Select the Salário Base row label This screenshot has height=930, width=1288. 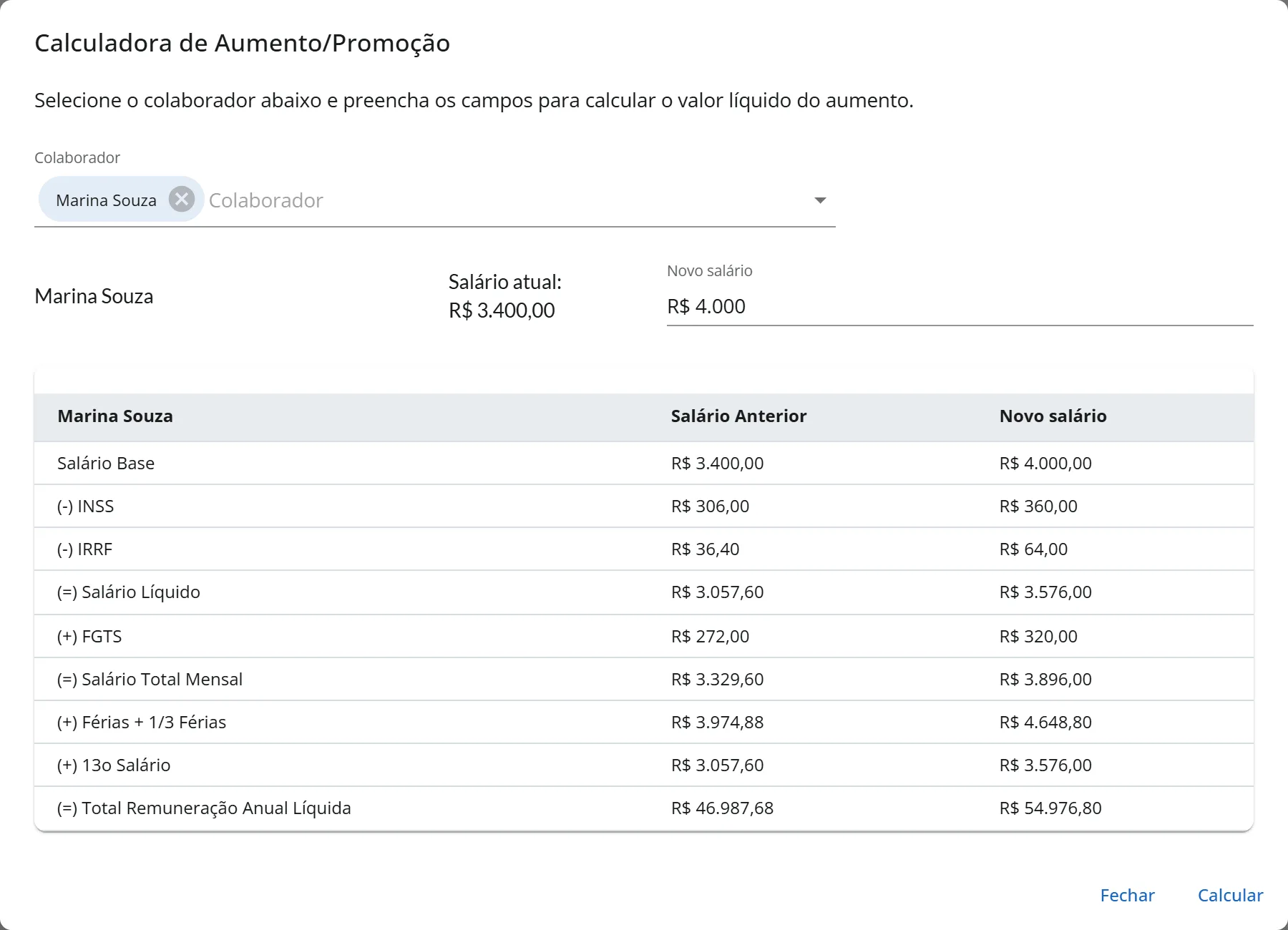tap(106, 463)
